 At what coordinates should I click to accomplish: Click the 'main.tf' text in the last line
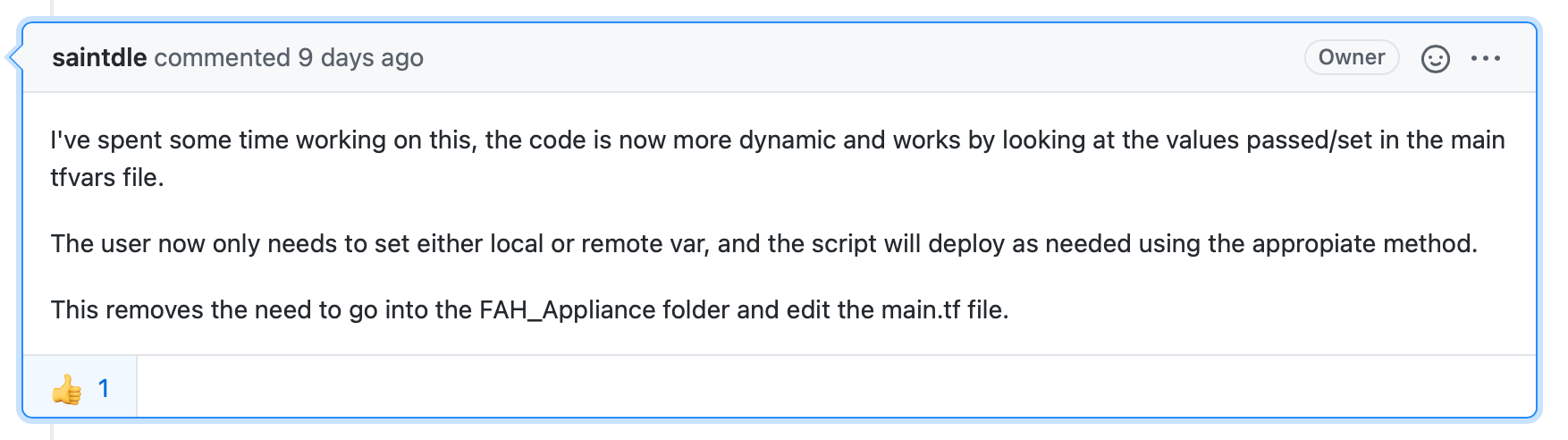coord(921,309)
